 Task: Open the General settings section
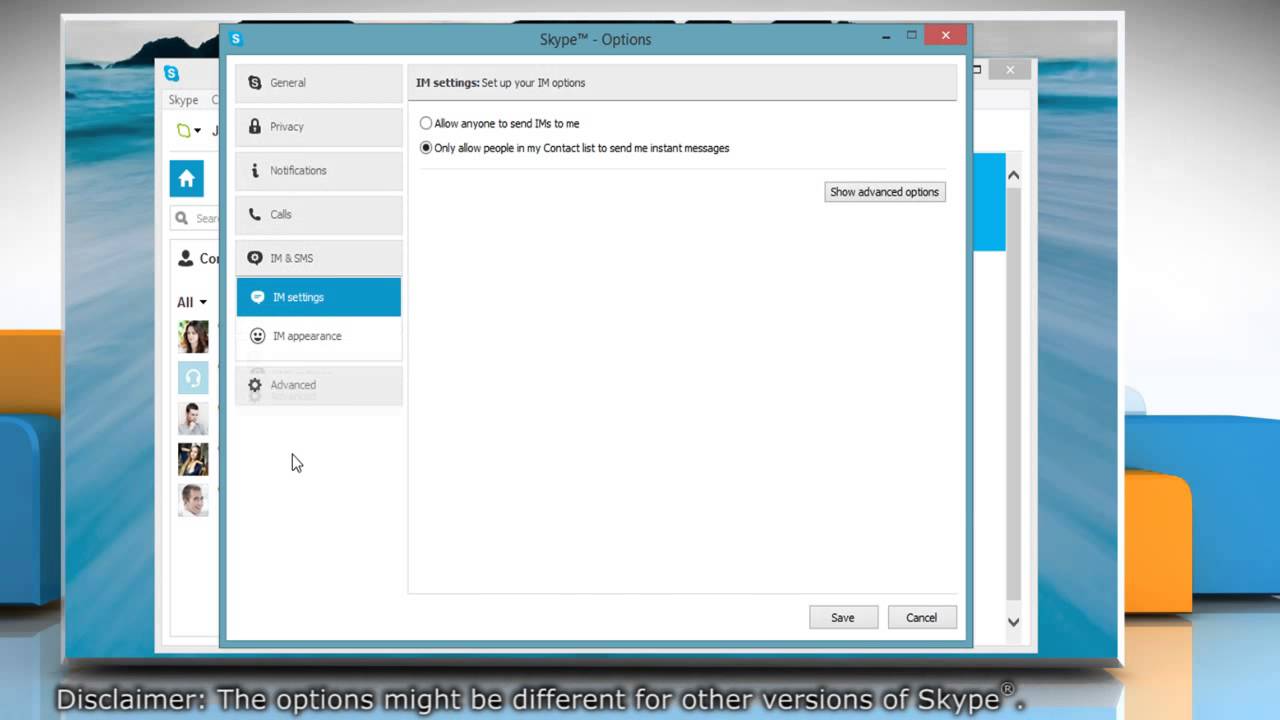[x=319, y=83]
